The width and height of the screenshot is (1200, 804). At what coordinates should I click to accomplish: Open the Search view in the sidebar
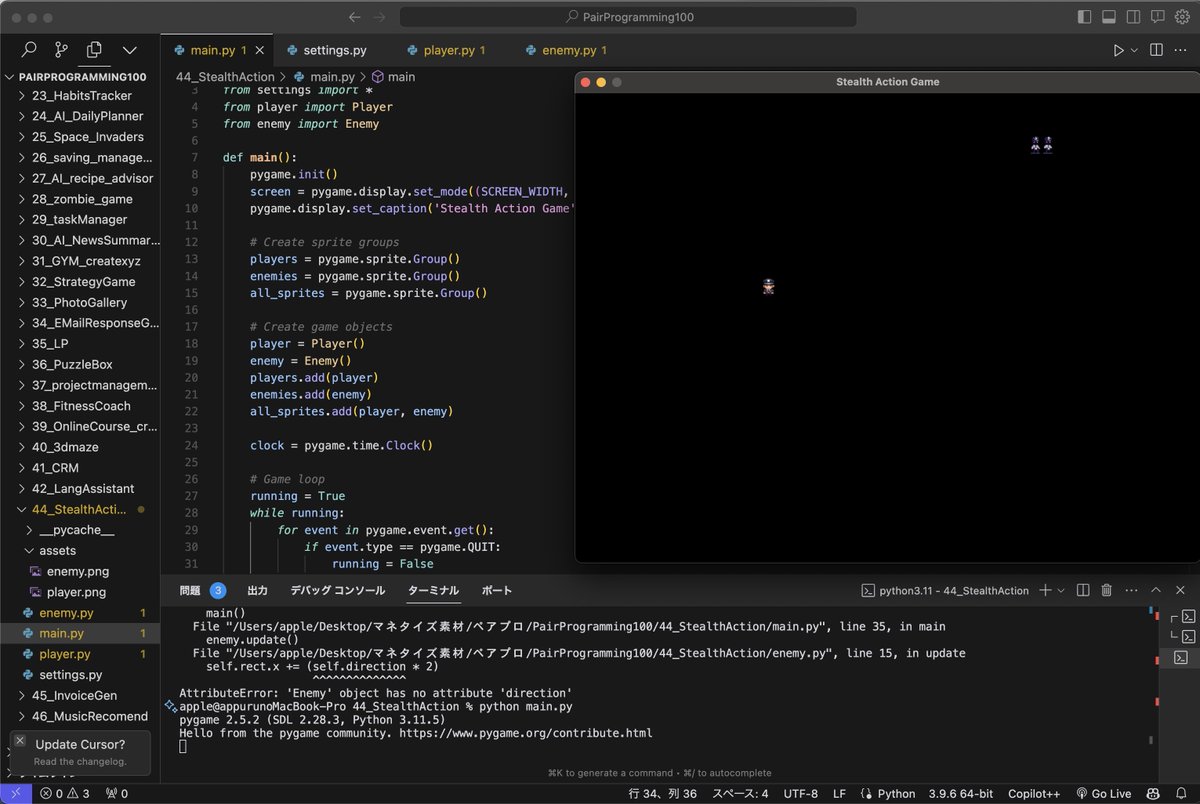coord(29,49)
